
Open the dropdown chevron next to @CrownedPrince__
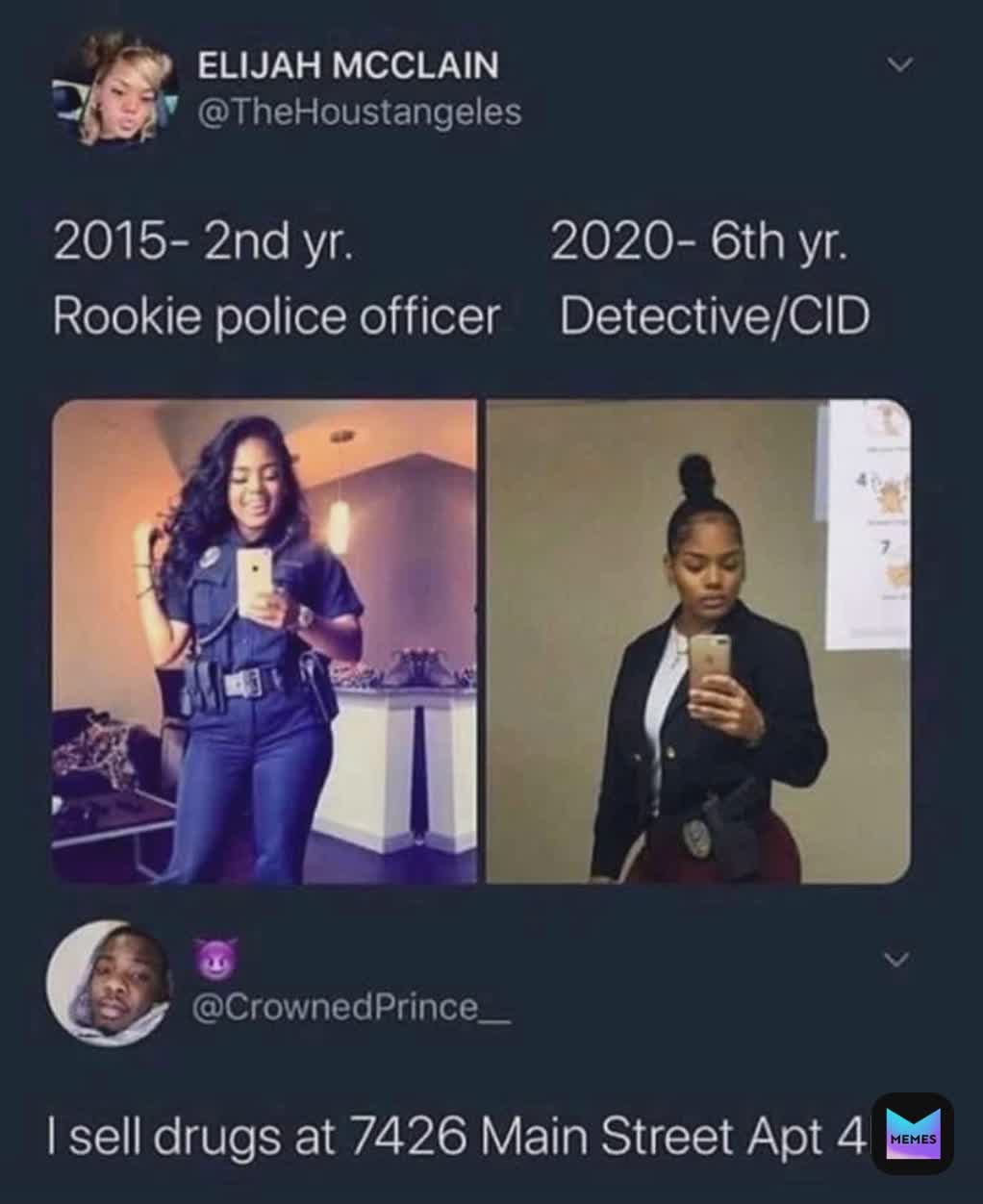pos(895,961)
